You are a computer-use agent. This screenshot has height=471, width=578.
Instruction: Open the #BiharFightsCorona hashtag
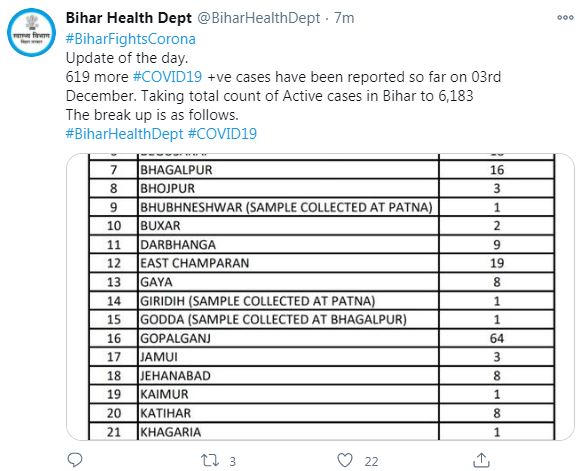point(130,39)
